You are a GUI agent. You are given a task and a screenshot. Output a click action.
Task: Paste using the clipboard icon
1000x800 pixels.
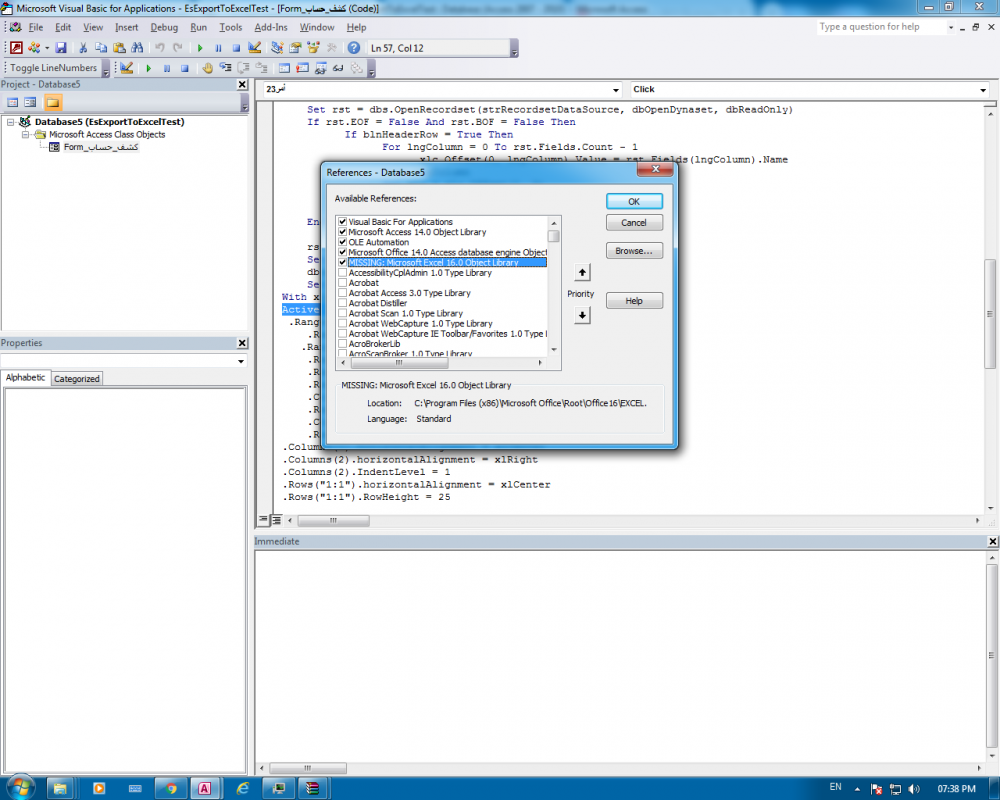119,48
